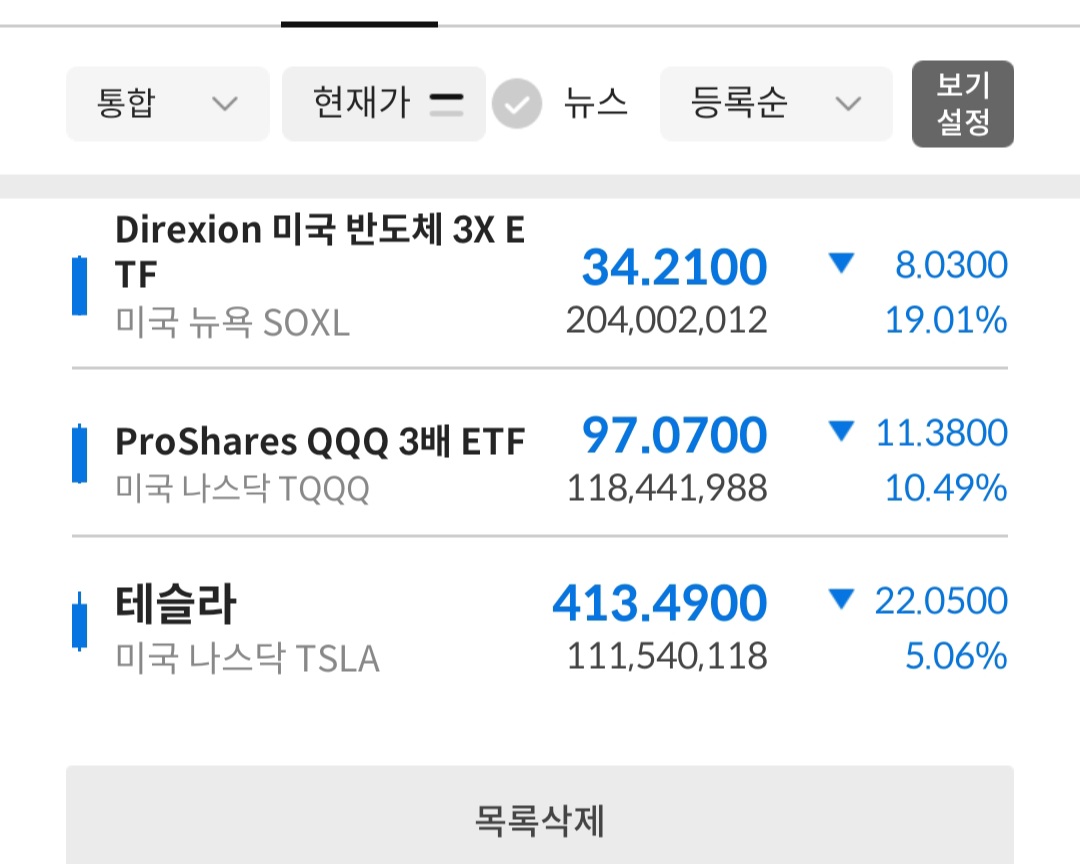Screen dimensions: 1080x864
Task: Toggle the 뉴스 checkmark
Action: coord(517,104)
